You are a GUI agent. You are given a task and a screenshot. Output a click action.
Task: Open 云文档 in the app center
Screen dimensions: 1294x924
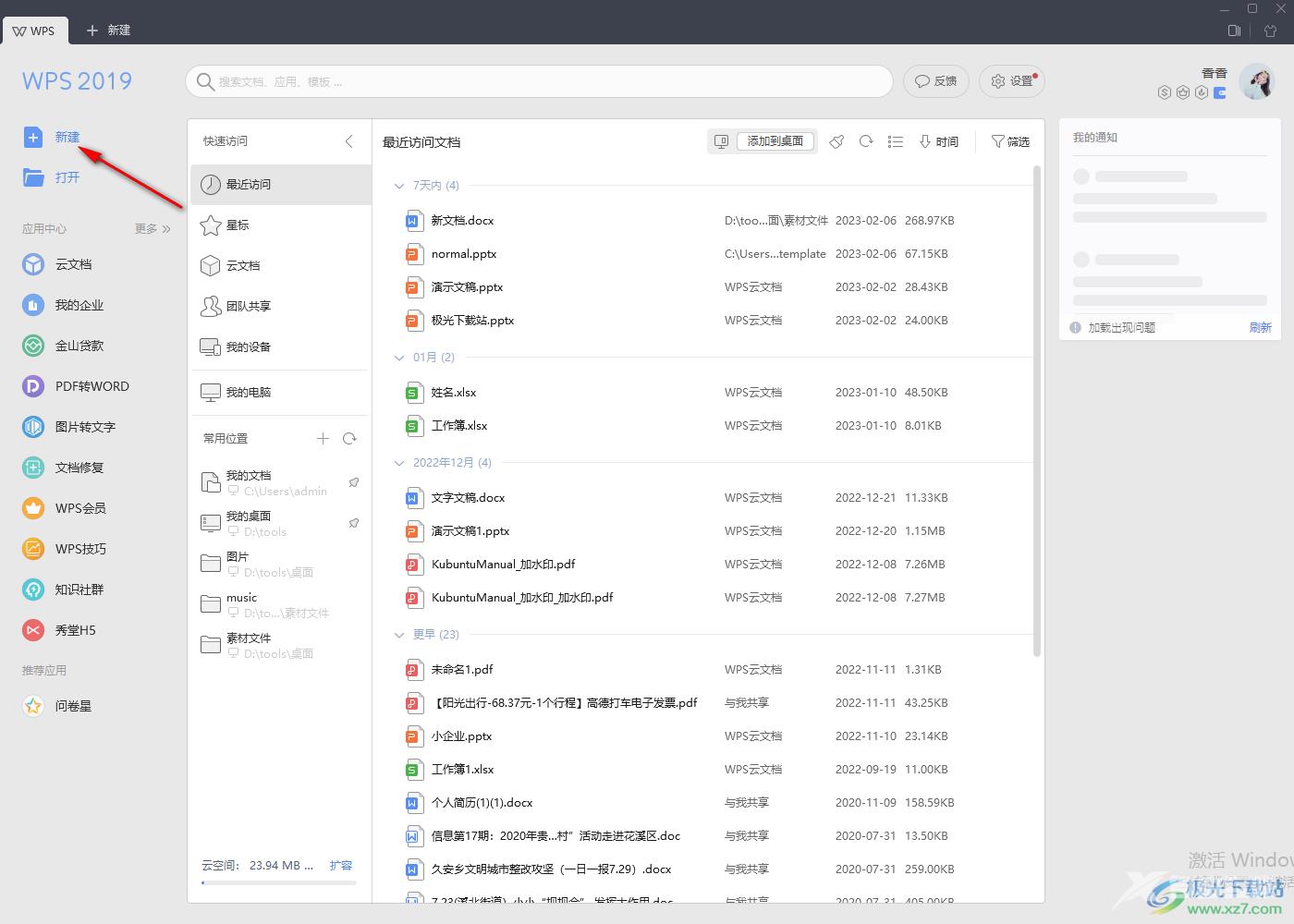[57, 264]
